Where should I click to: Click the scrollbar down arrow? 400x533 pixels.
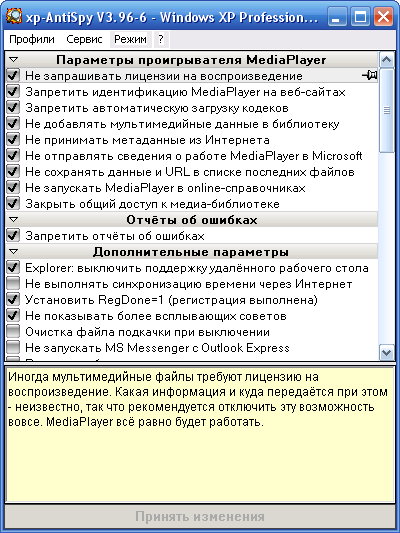(387, 353)
